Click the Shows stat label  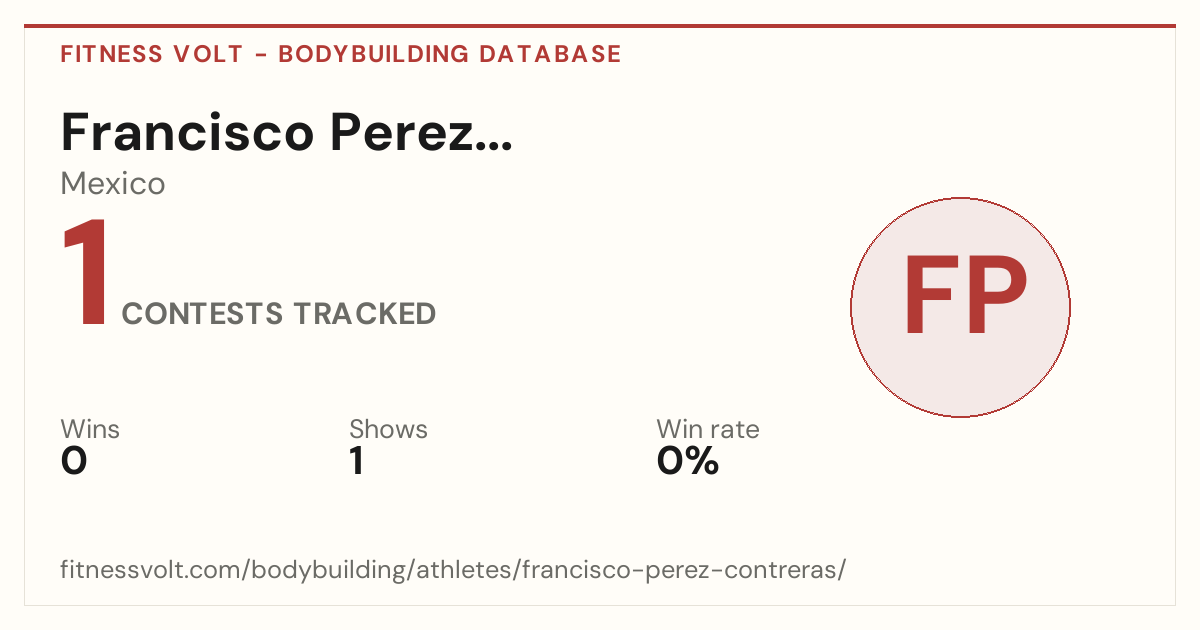(x=388, y=429)
